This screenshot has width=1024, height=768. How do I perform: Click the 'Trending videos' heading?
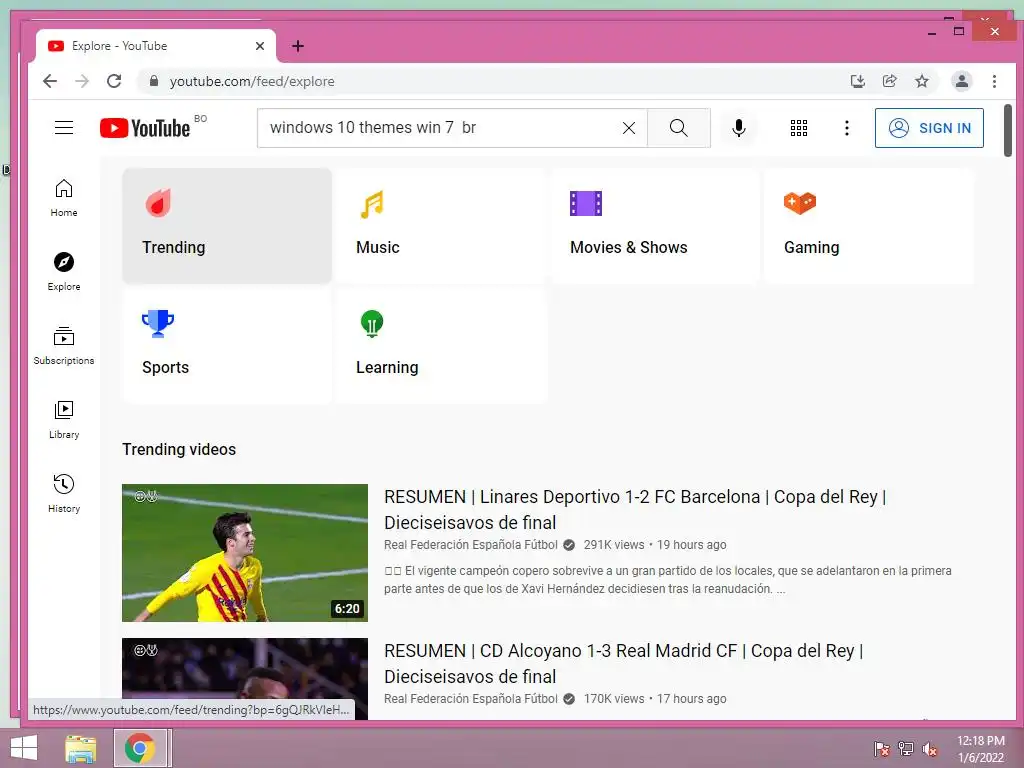(179, 449)
